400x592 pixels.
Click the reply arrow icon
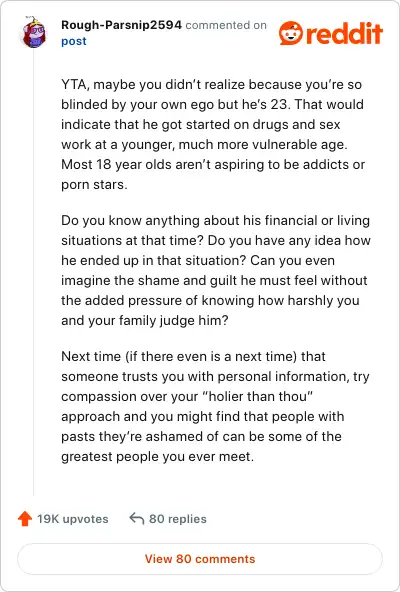click(x=137, y=519)
